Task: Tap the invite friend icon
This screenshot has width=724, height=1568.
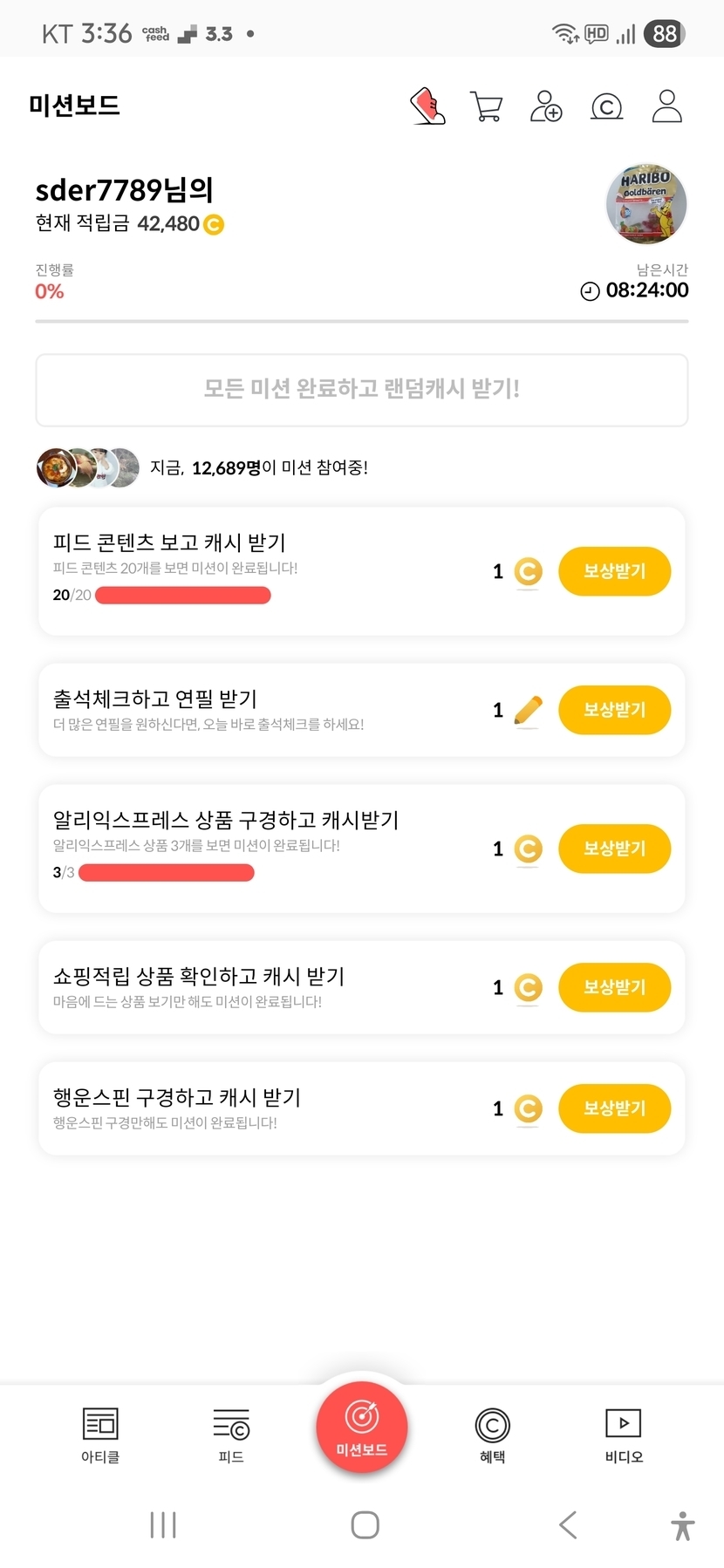Action: pos(546,106)
